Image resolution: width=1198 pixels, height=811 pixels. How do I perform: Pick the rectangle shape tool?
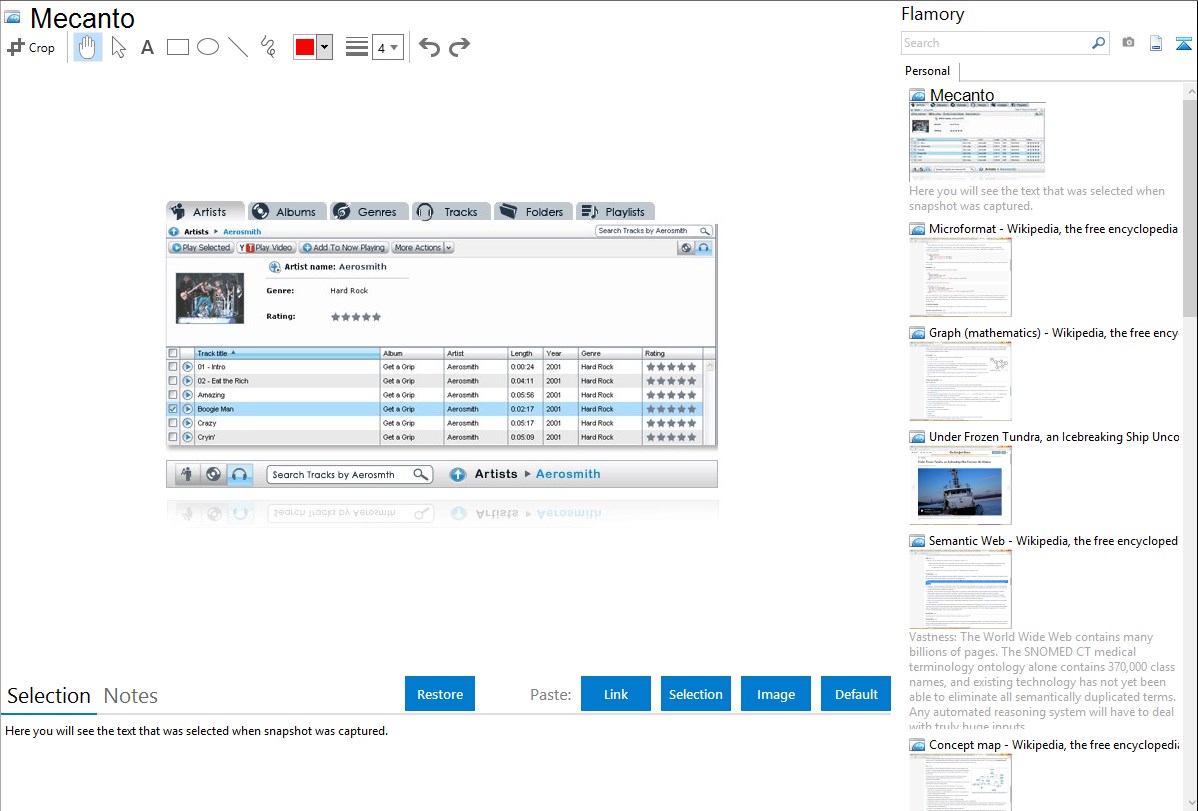(x=177, y=47)
